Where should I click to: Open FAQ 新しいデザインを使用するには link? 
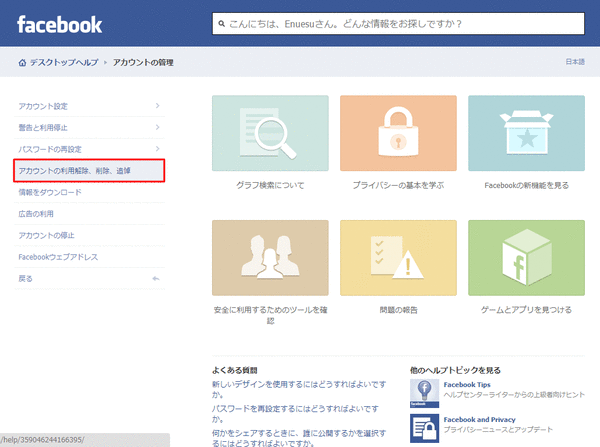tap(299, 389)
